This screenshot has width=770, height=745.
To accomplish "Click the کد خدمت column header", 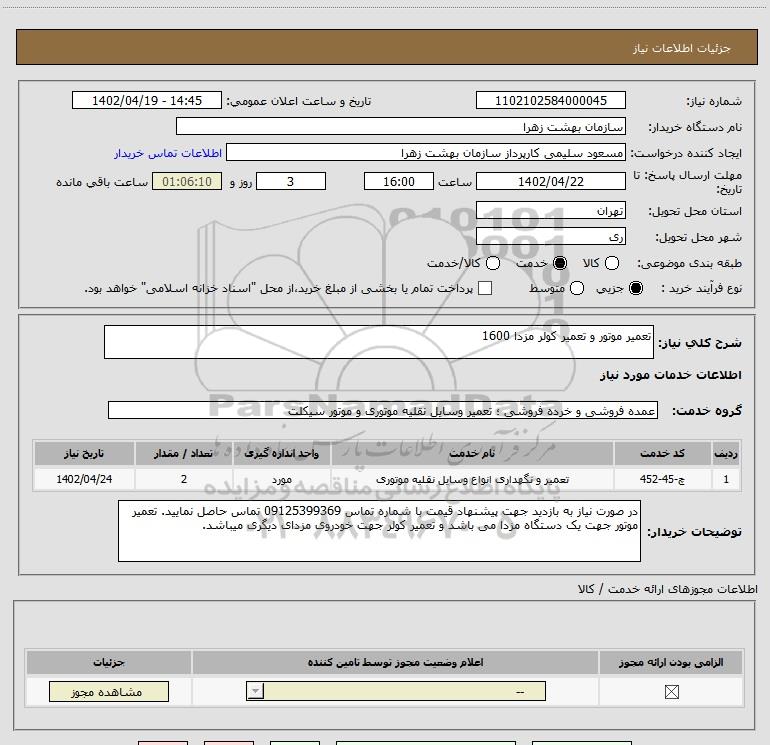I will point(662,453).
